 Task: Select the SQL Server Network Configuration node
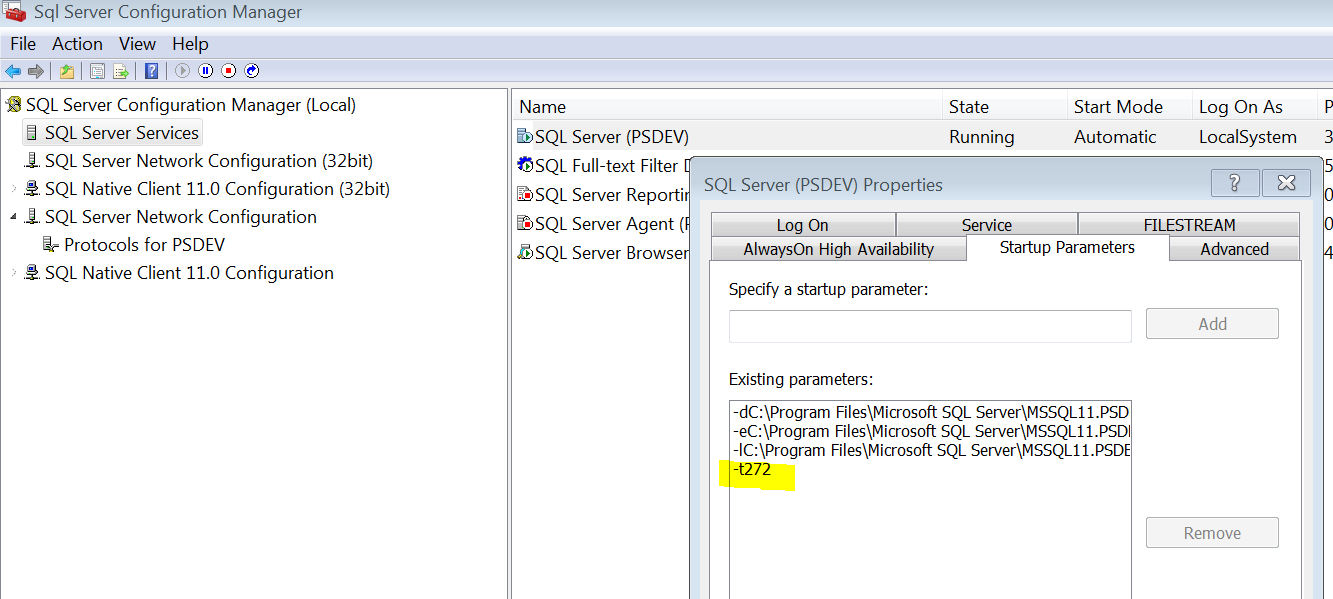pyautogui.click(x=181, y=217)
